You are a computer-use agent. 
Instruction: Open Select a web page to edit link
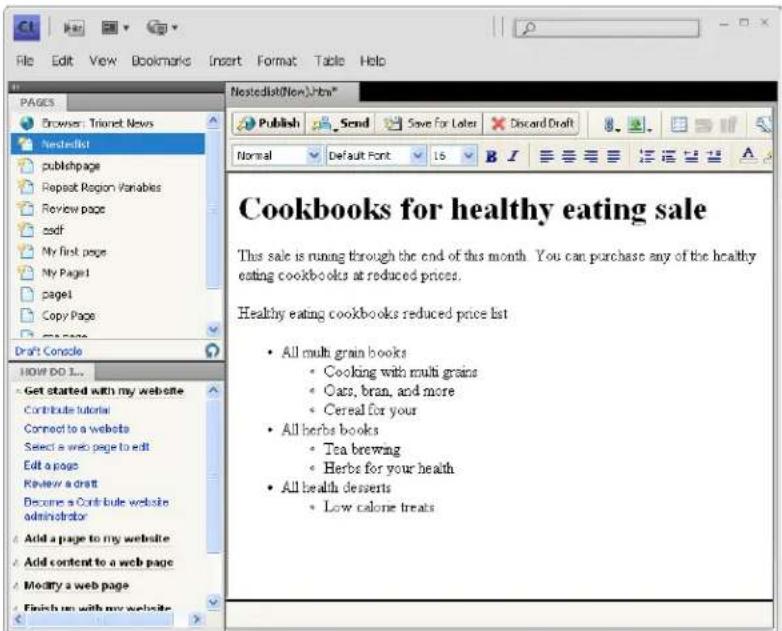pyautogui.click(x=87, y=447)
